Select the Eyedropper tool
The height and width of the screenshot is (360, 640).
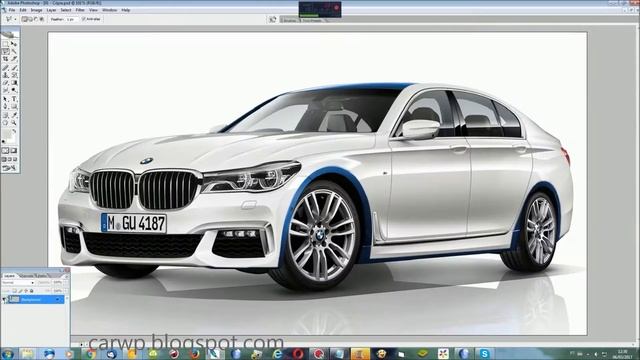click(x=14, y=115)
